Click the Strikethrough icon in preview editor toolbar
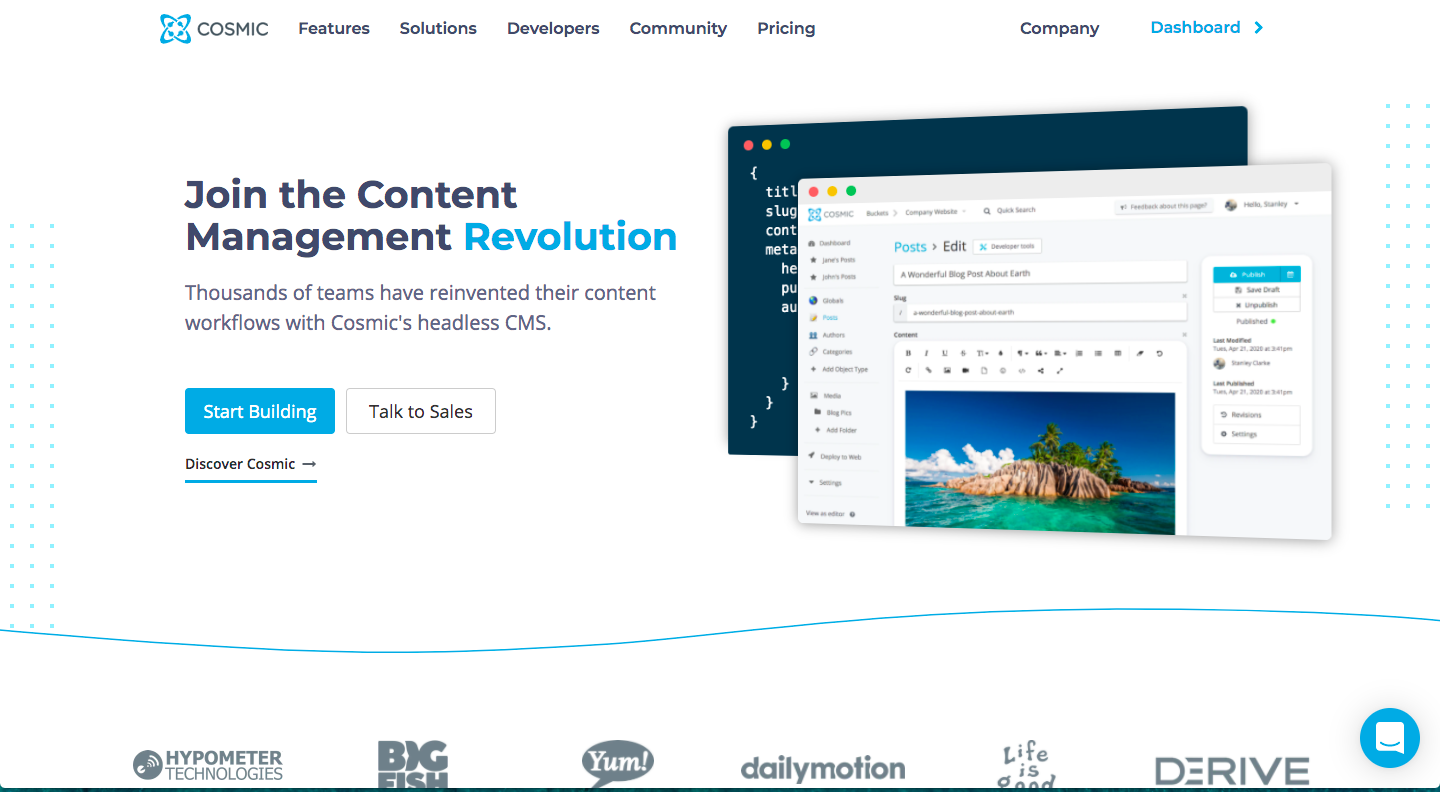The width and height of the screenshot is (1440, 792). click(x=963, y=353)
